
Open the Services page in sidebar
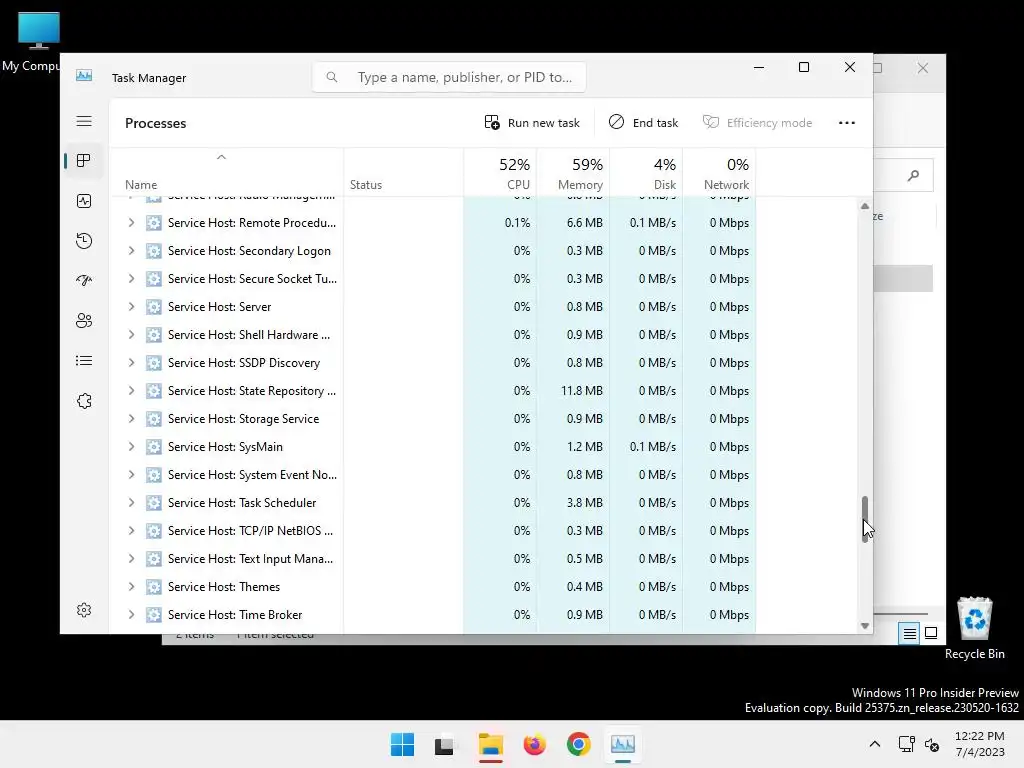point(84,401)
